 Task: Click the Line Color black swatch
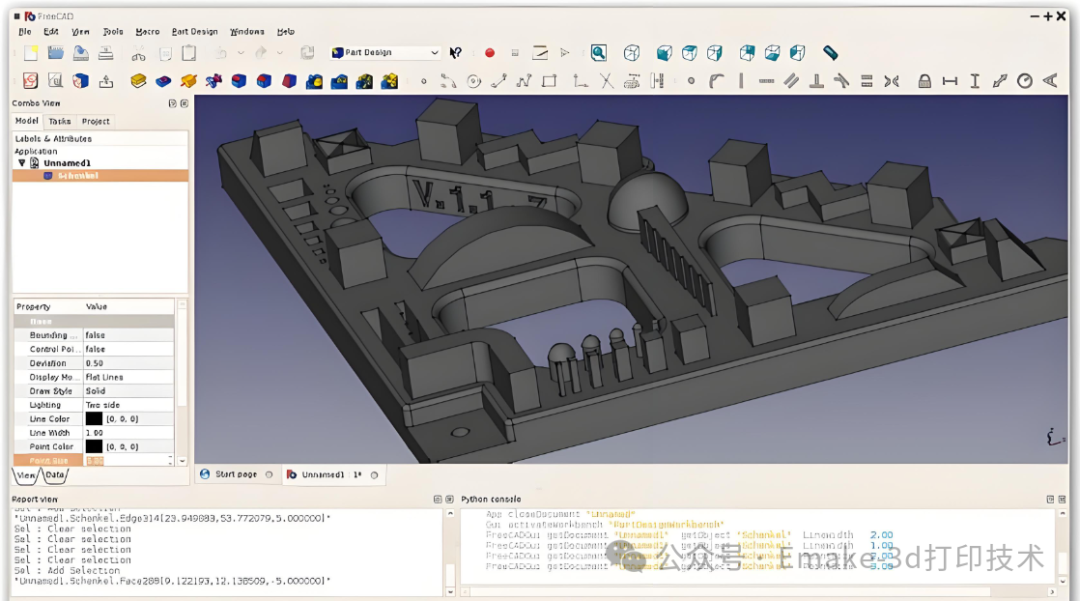tap(94, 419)
